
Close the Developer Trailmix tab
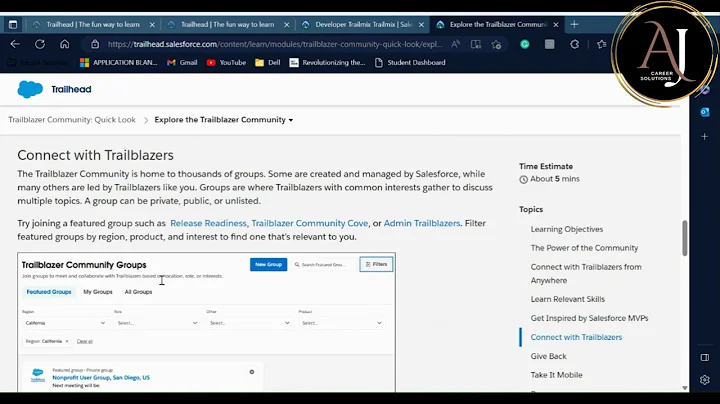[421, 25]
